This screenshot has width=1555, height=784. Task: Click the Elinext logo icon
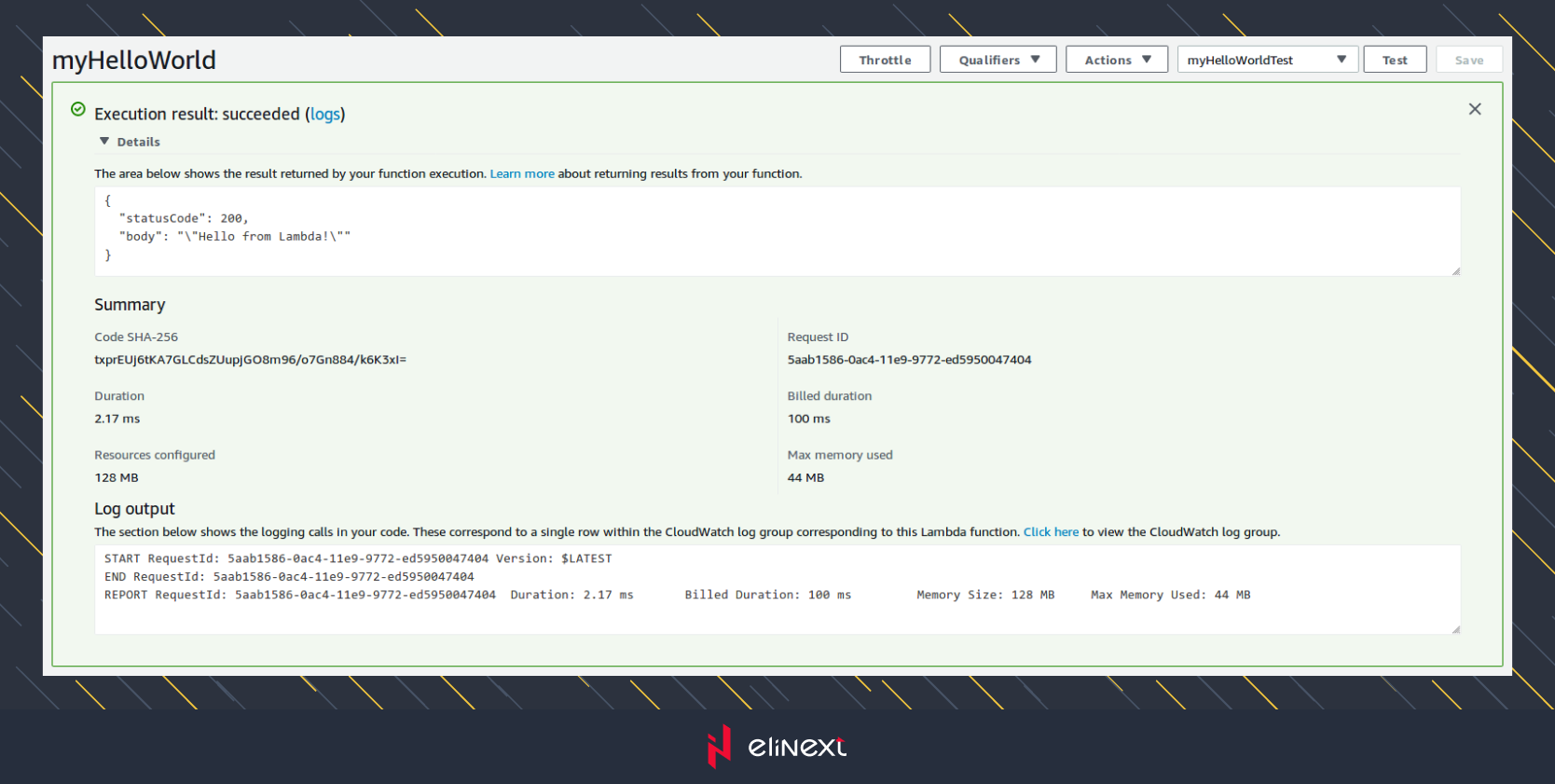[x=719, y=747]
